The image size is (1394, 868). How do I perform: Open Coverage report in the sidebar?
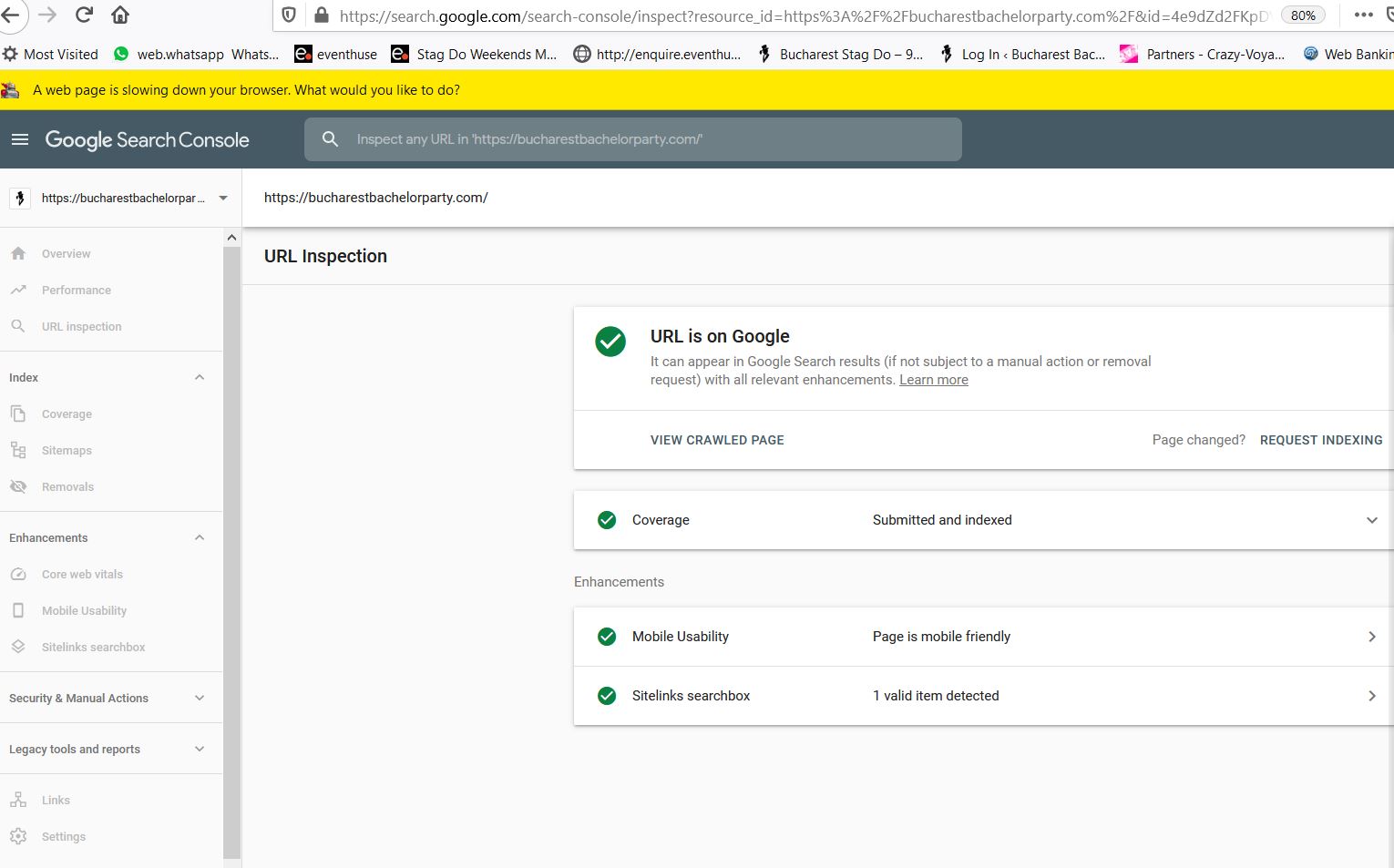pos(67,414)
